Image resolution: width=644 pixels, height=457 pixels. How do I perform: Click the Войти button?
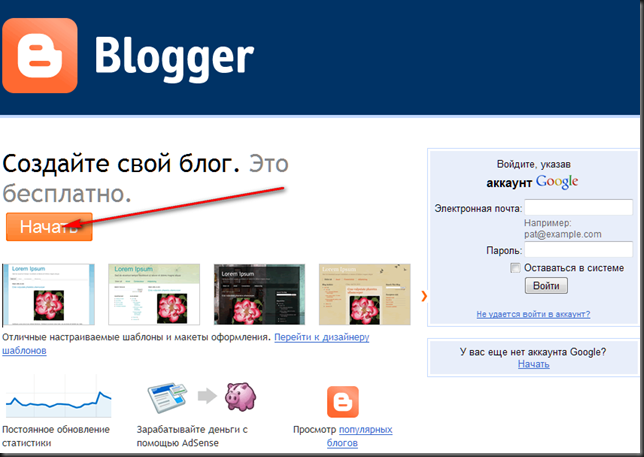click(x=546, y=285)
